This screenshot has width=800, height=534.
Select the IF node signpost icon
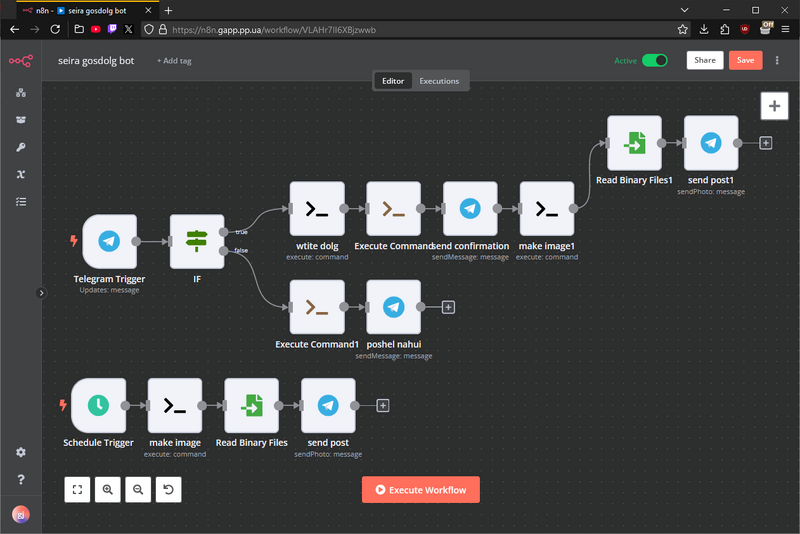197,241
